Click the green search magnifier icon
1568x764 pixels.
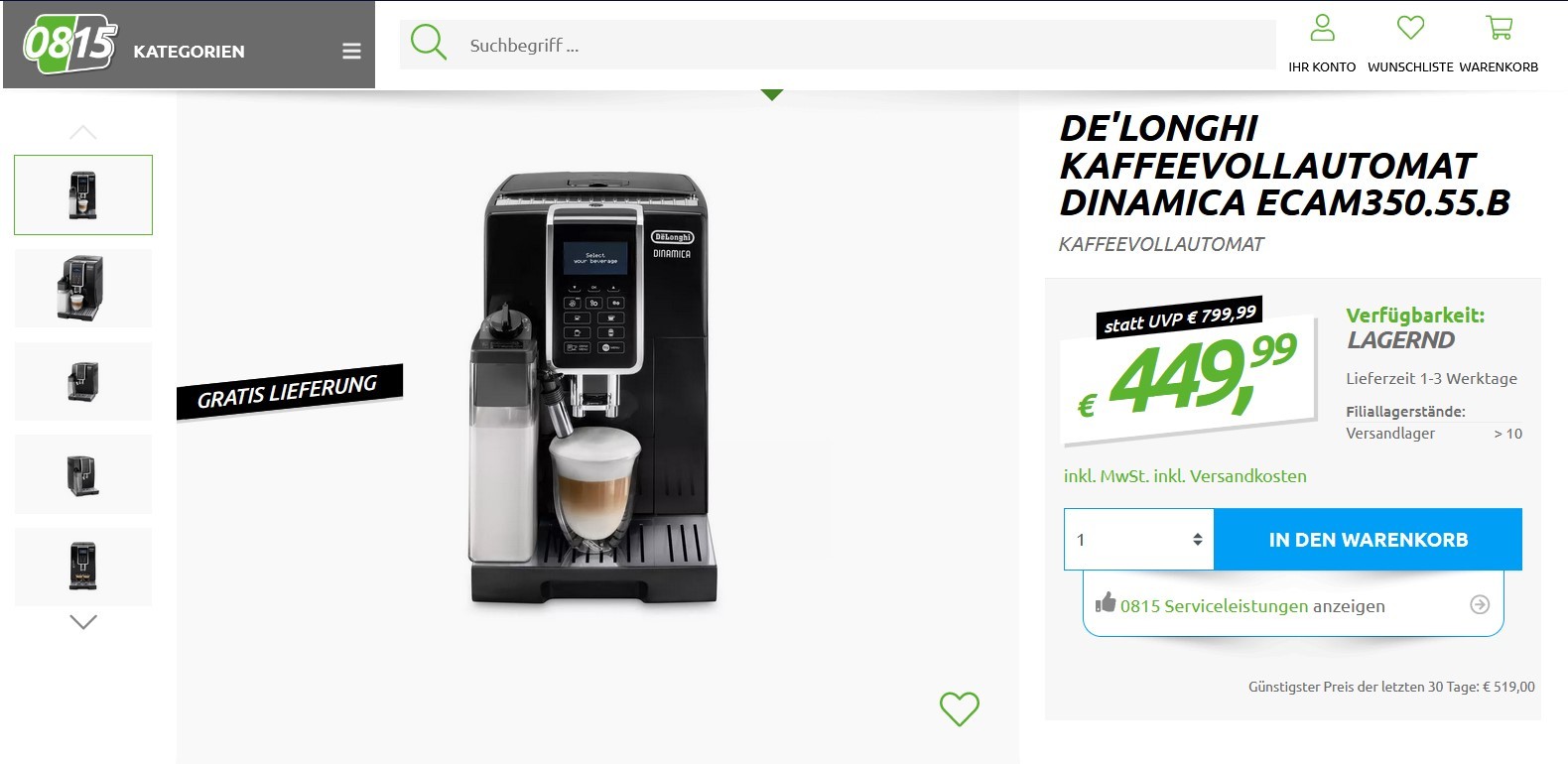tap(429, 43)
